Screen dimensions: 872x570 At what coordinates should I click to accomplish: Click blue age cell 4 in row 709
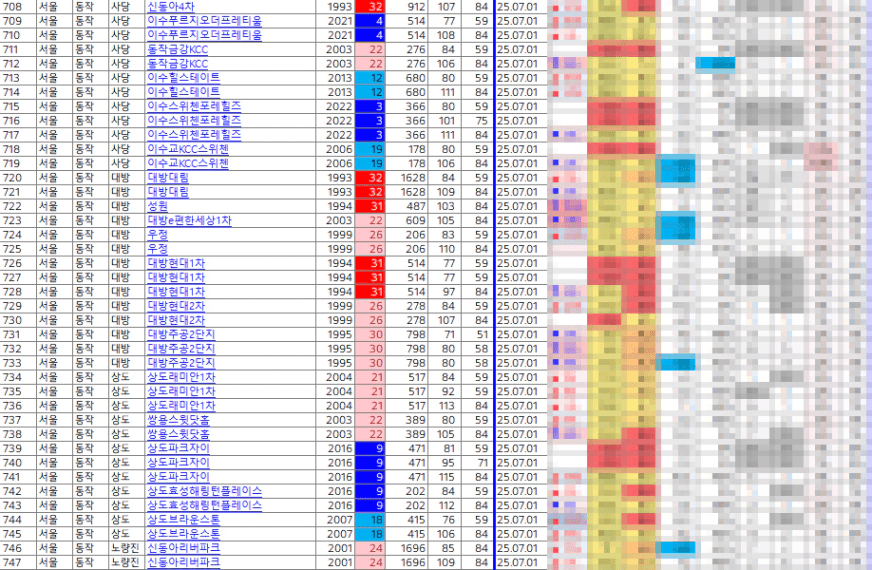pos(370,21)
